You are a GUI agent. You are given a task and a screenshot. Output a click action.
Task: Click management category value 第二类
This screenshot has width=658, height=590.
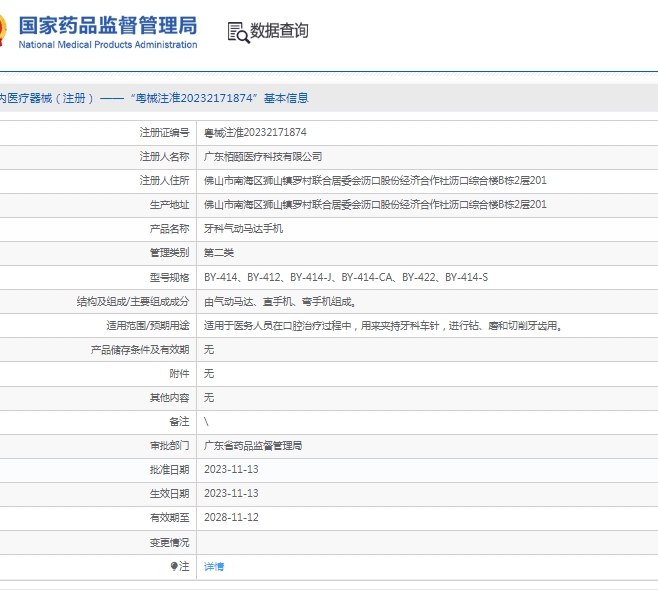click(x=219, y=253)
